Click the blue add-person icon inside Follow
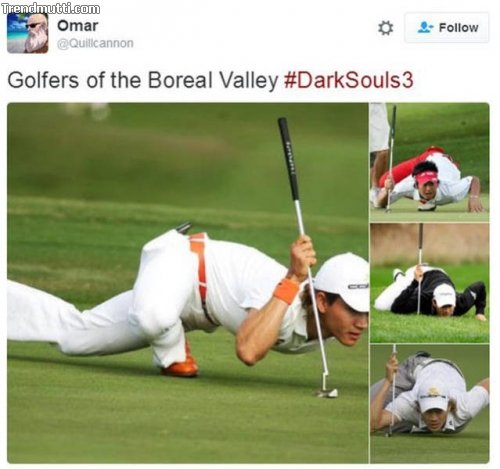The height and width of the screenshot is (469, 500). [x=425, y=27]
